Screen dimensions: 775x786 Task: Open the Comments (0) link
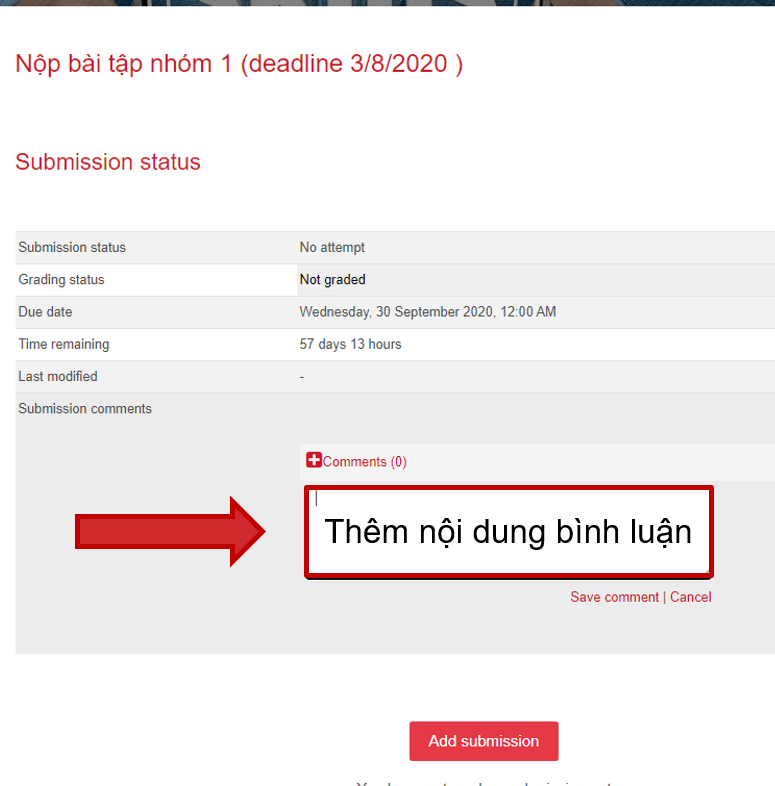364,462
